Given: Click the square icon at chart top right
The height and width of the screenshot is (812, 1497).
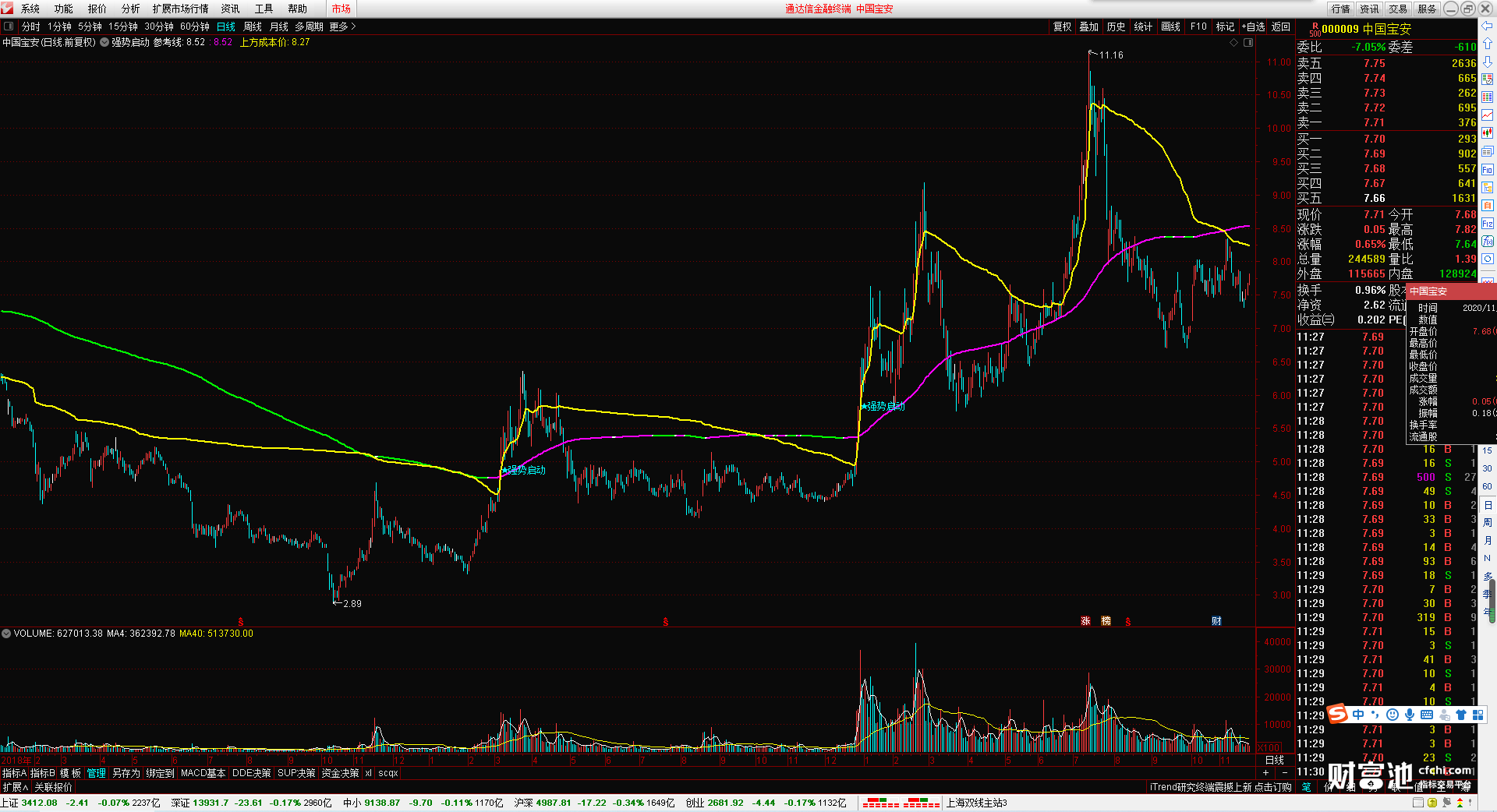Looking at the screenshot, I should click(1247, 43).
